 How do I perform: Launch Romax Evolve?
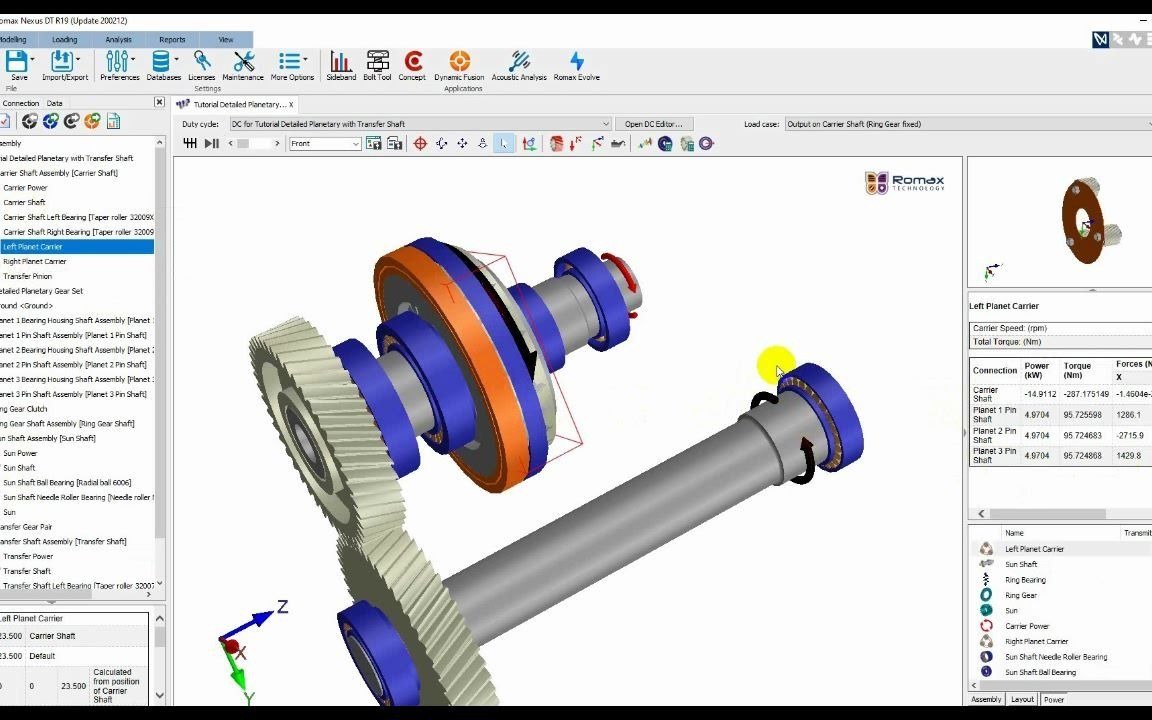click(x=577, y=65)
